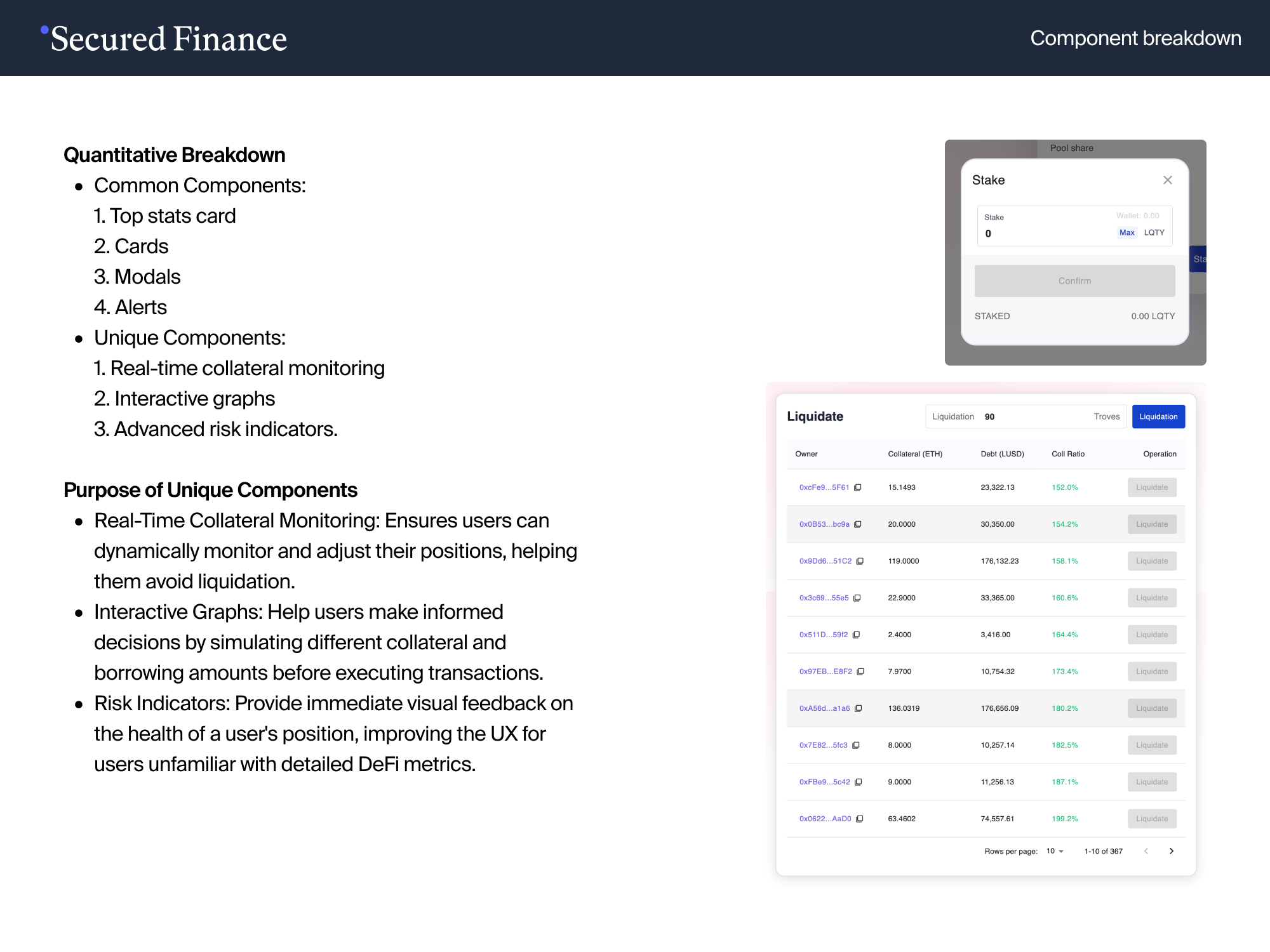The width and height of the screenshot is (1270, 952).
Task: Click the Component breakdown header title
Action: [x=1135, y=38]
